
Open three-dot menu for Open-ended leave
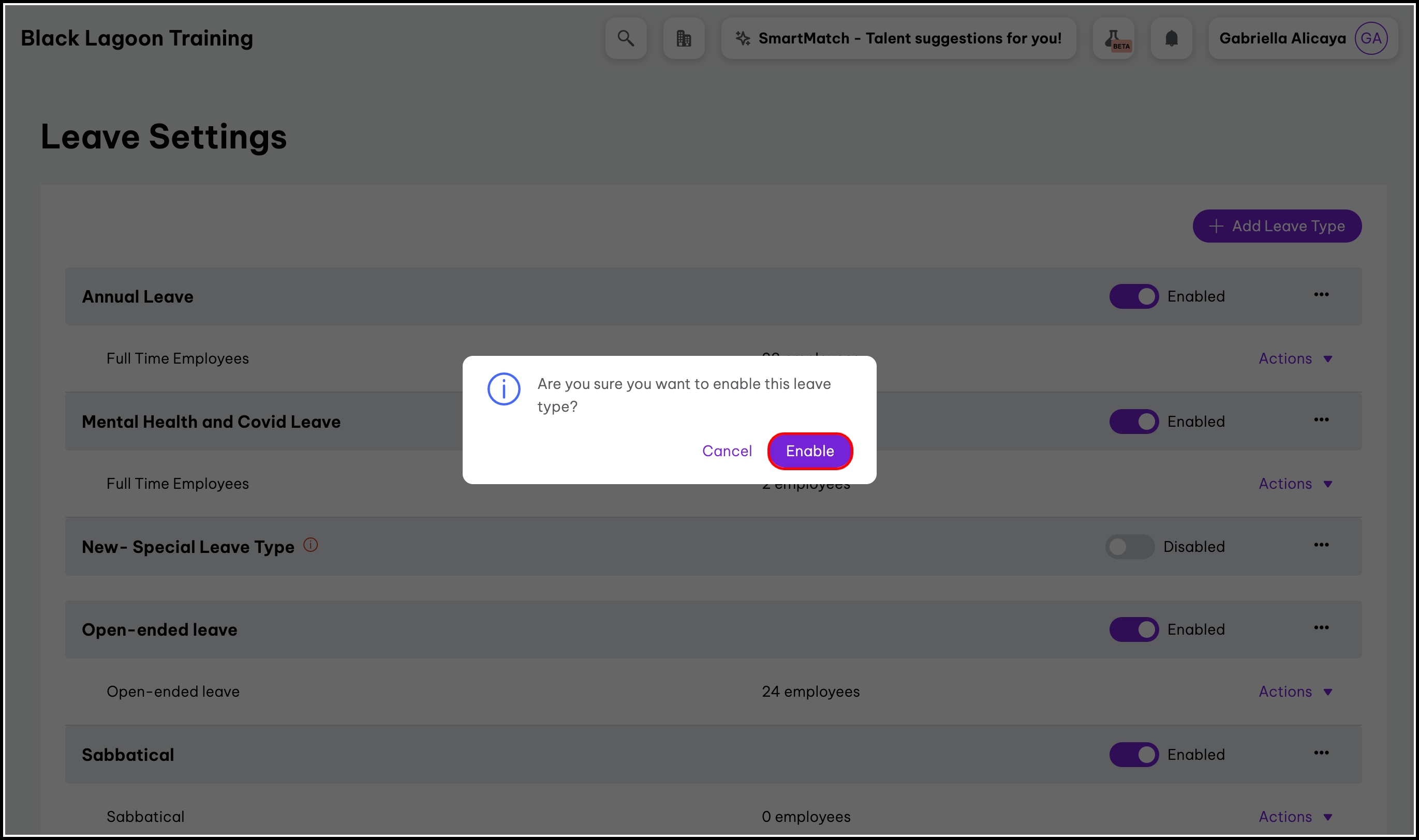coord(1321,628)
